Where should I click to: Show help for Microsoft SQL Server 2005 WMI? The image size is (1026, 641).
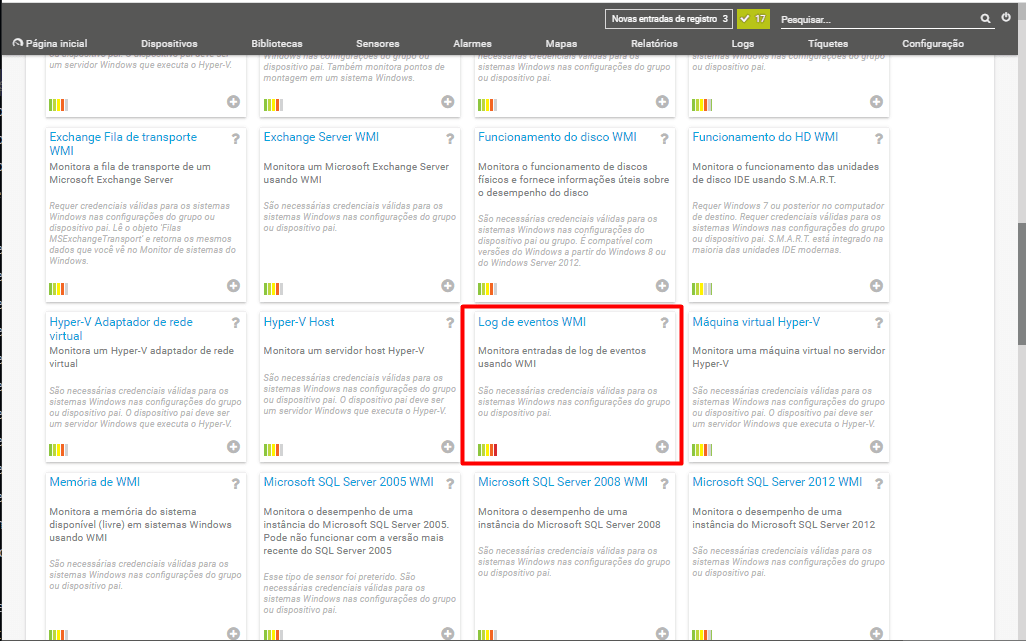pos(450,484)
